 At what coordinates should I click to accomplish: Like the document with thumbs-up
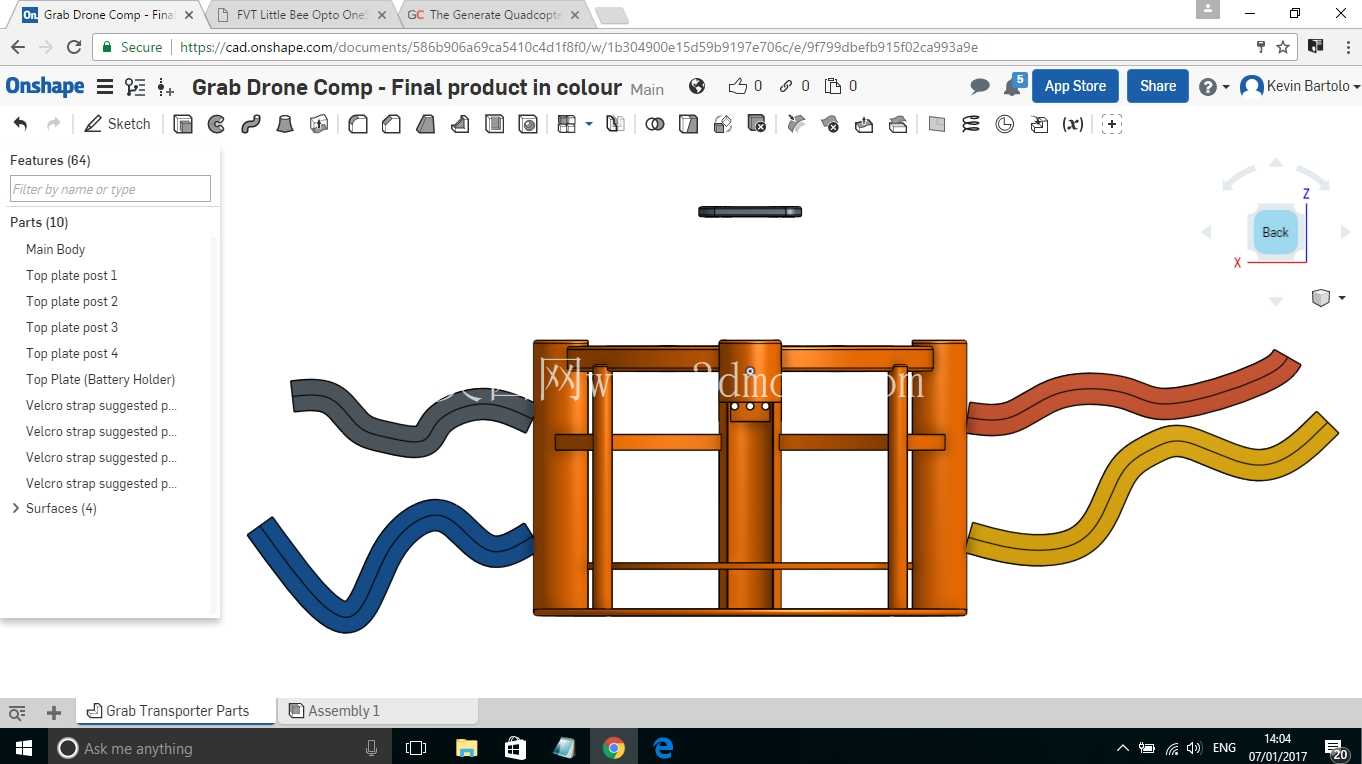738,86
